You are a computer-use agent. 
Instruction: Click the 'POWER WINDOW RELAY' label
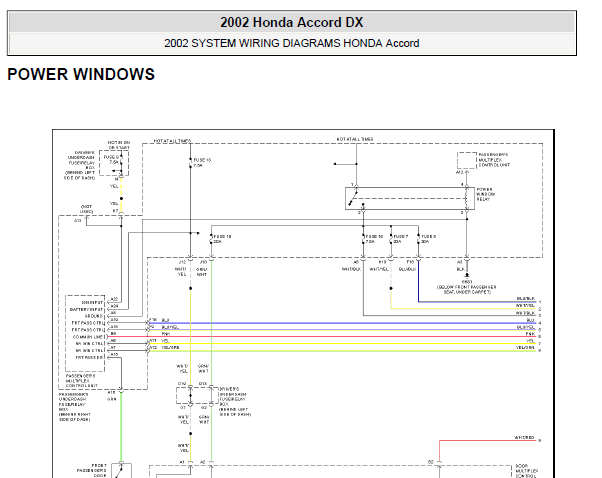pos(486,194)
